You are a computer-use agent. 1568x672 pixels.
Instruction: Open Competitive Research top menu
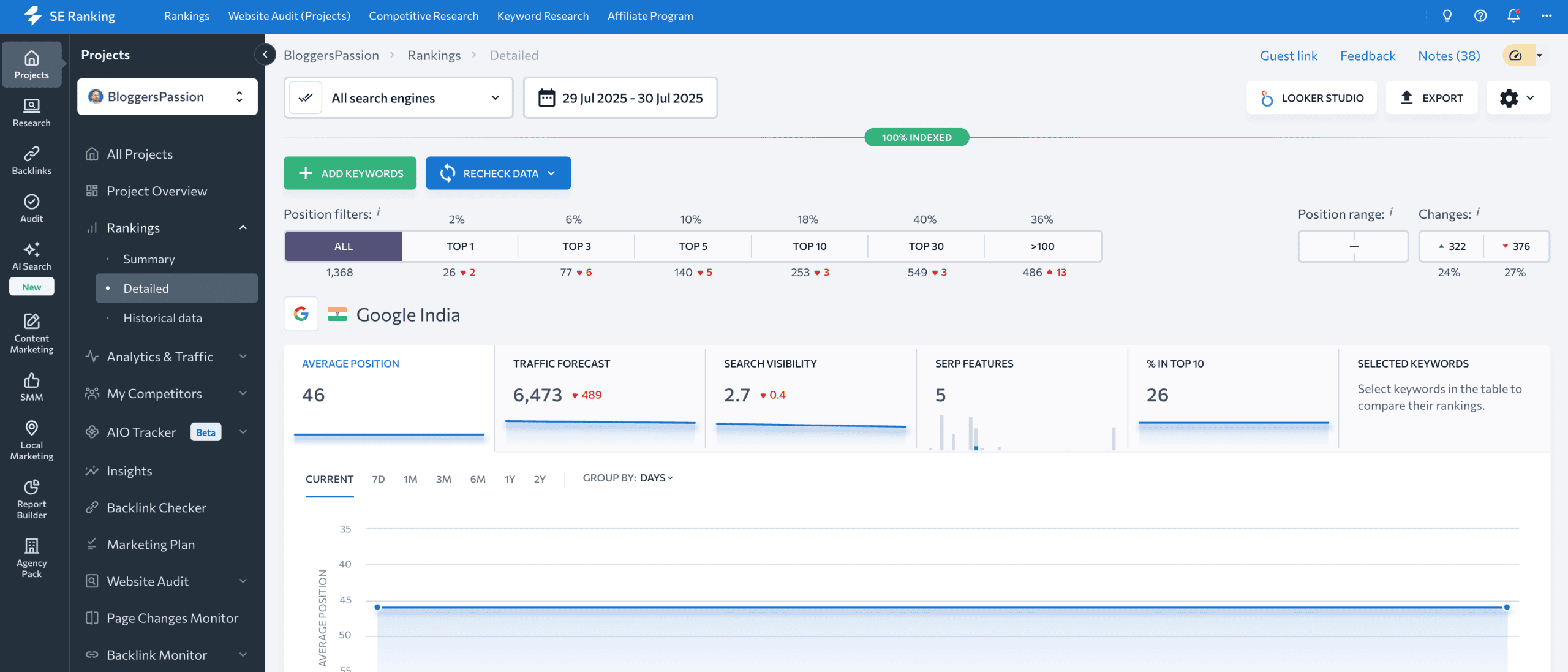423,16
